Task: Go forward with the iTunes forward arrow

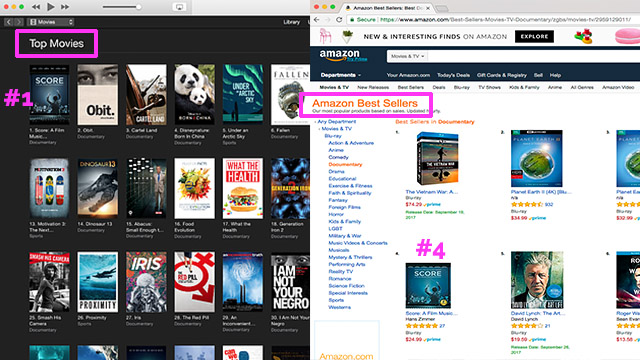Action: click(x=18, y=22)
